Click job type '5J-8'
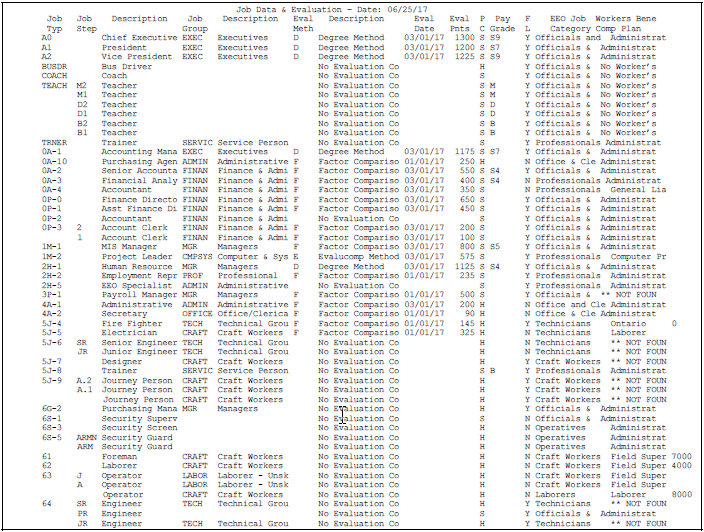This screenshot has width=704, height=532. pos(52,371)
